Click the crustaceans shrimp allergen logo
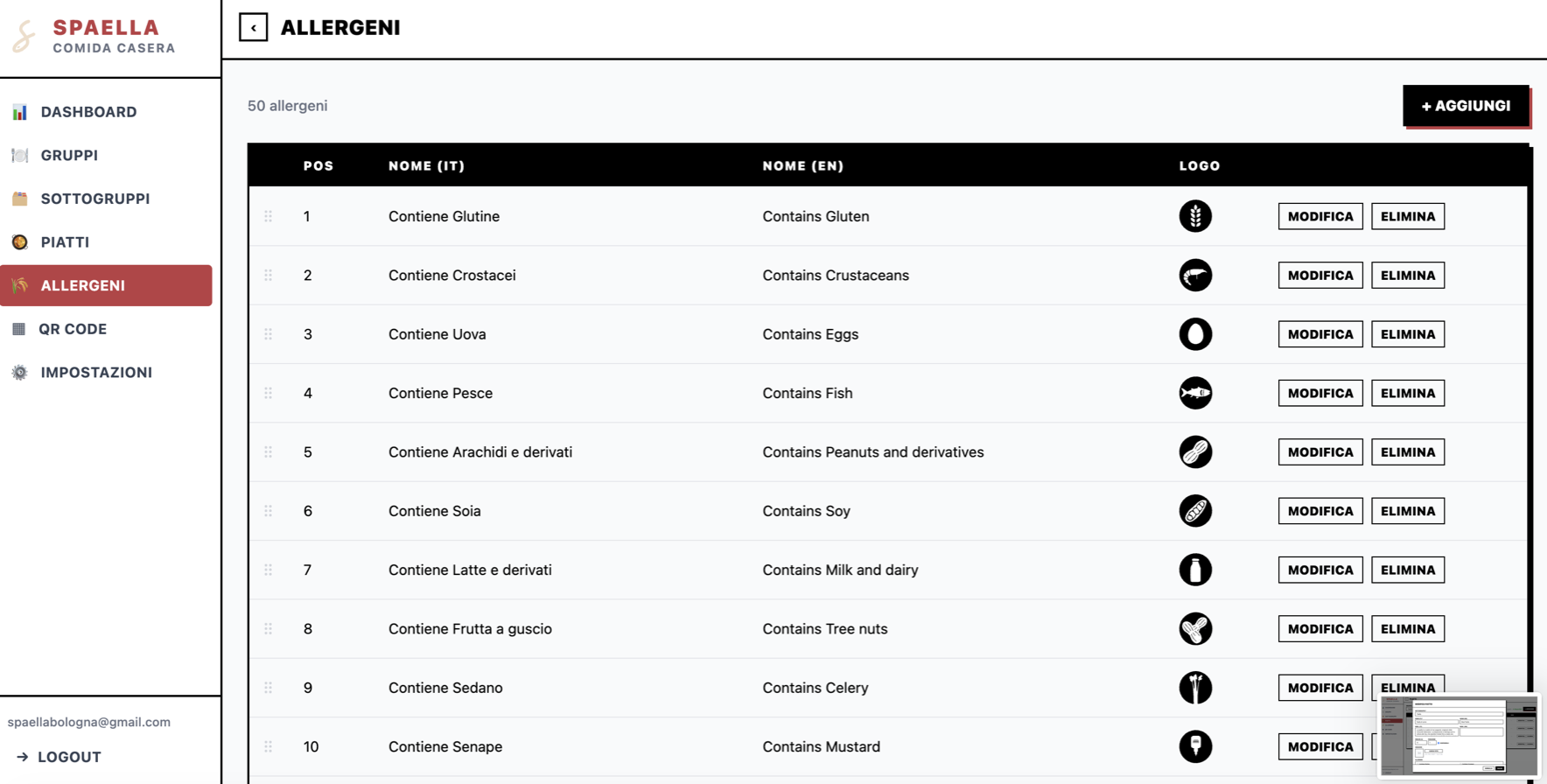 click(x=1195, y=275)
